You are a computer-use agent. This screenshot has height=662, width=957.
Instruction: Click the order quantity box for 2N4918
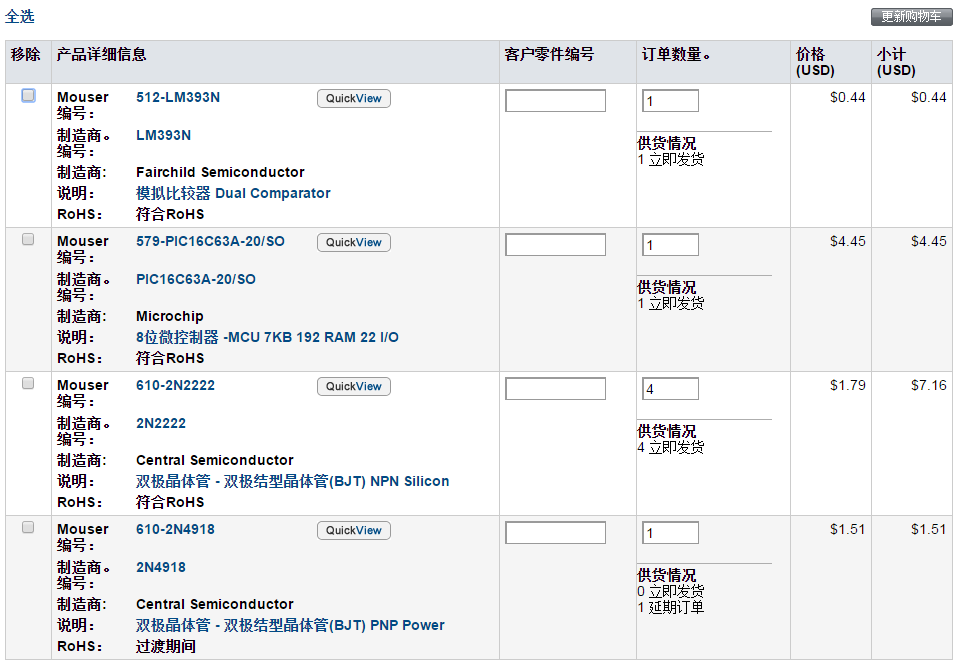(x=669, y=533)
